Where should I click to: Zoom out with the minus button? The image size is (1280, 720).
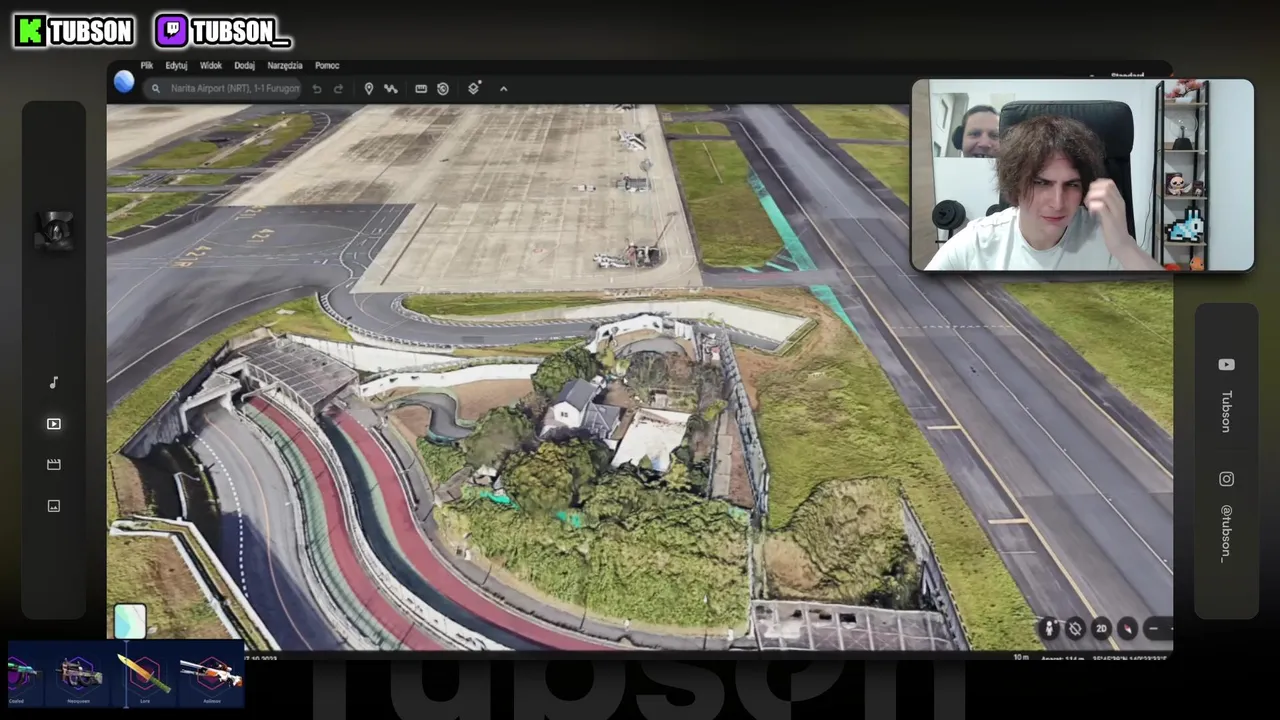[x=1153, y=628]
